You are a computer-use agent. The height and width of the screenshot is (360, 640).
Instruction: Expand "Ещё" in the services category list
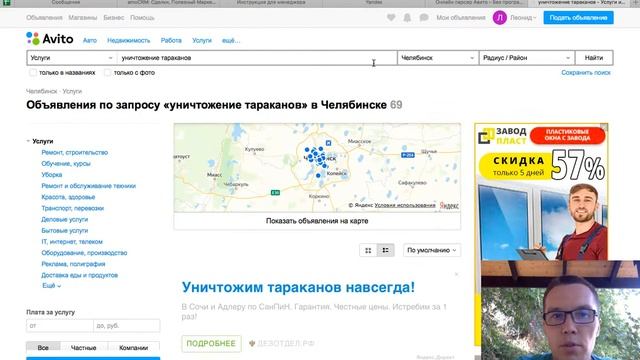click(51, 286)
